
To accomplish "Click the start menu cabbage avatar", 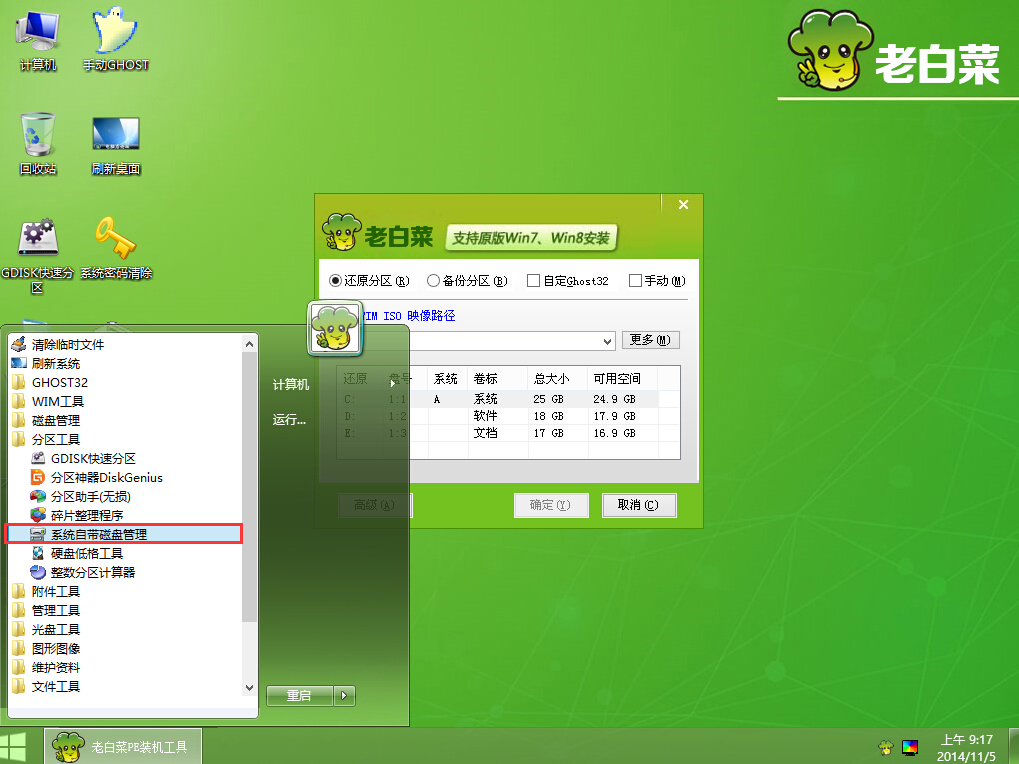I will pyautogui.click(x=335, y=328).
